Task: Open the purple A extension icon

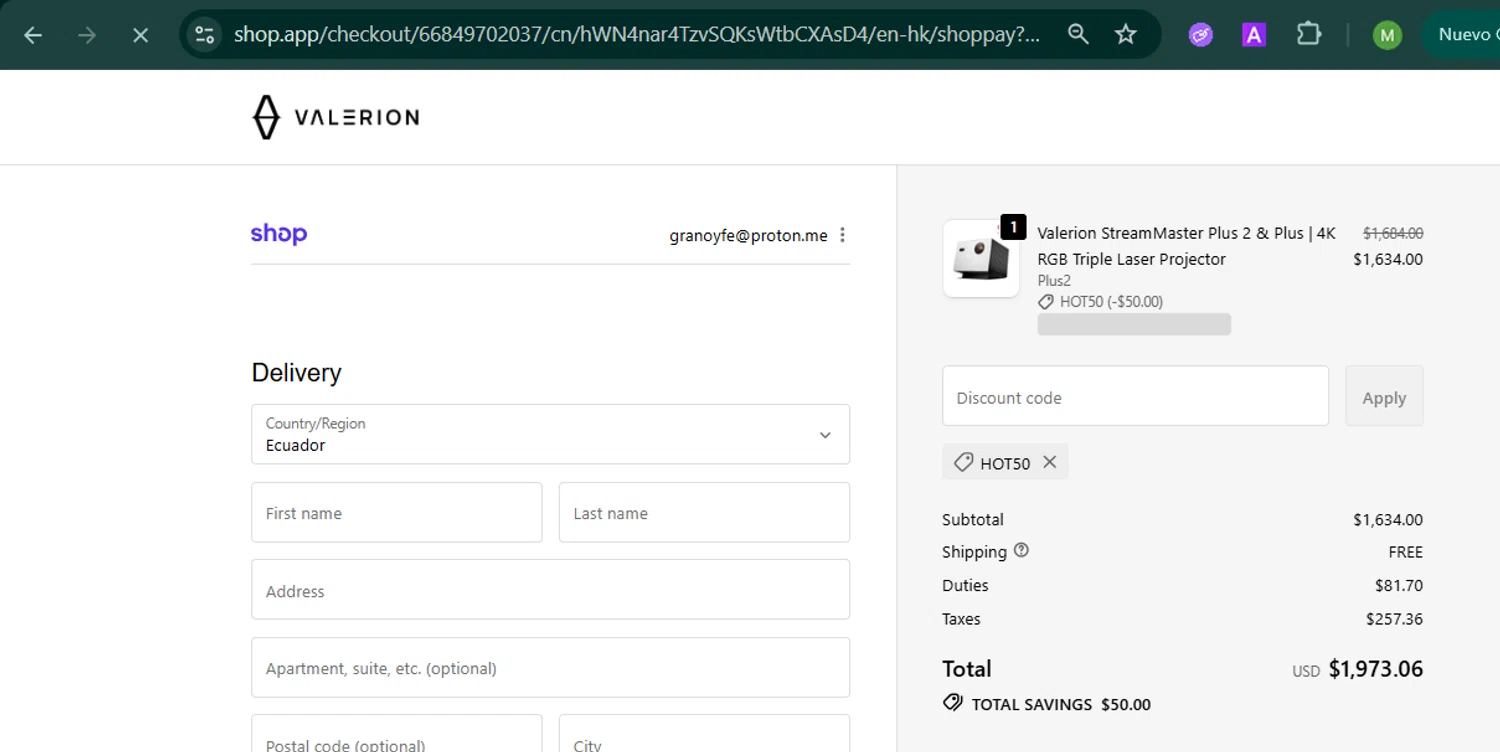Action: 1254,35
